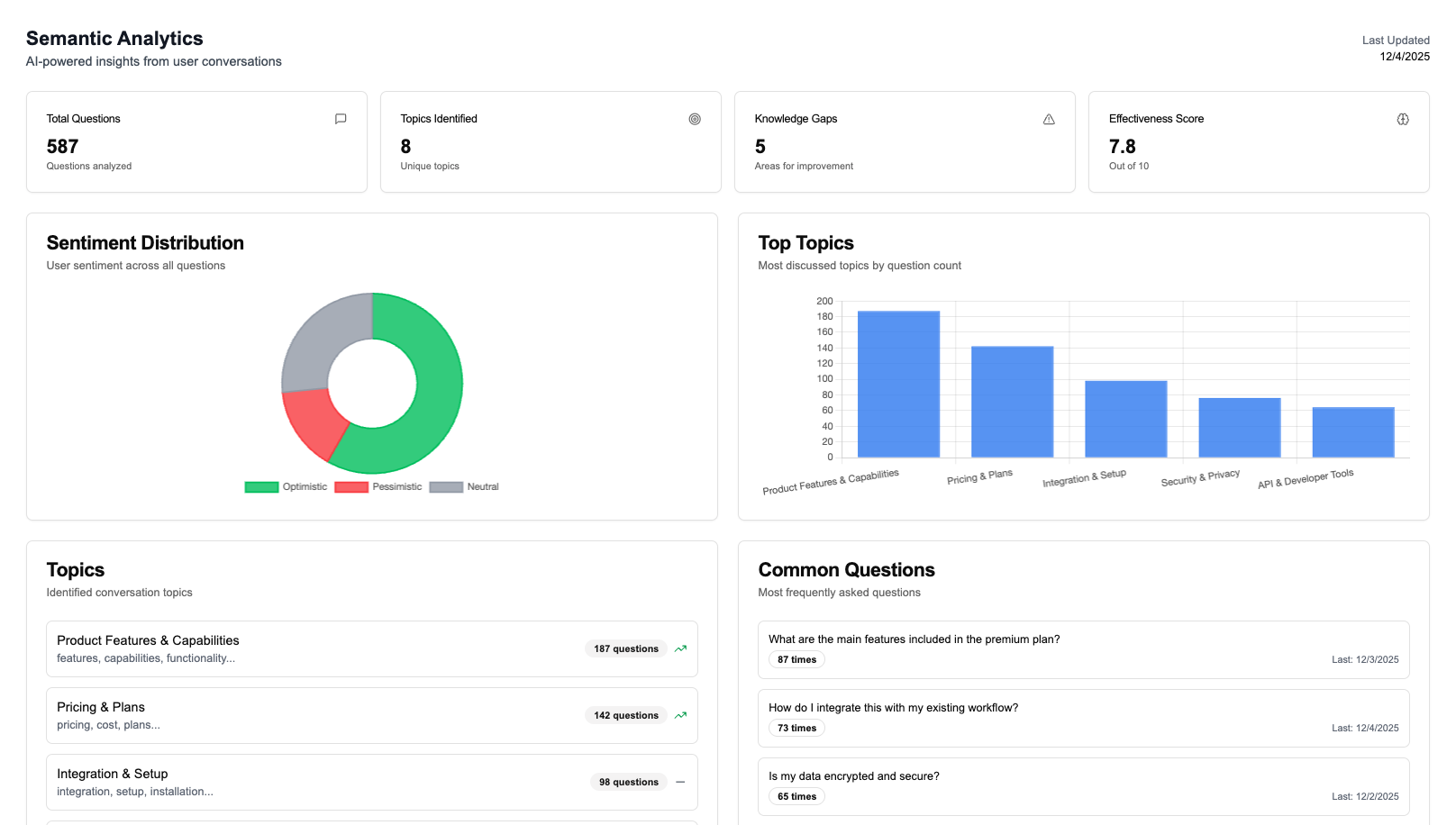Viewport: 1456px width, 825px height.
Task: Click the brain icon on Effectiveness Score card
Action: click(1403, 118)
